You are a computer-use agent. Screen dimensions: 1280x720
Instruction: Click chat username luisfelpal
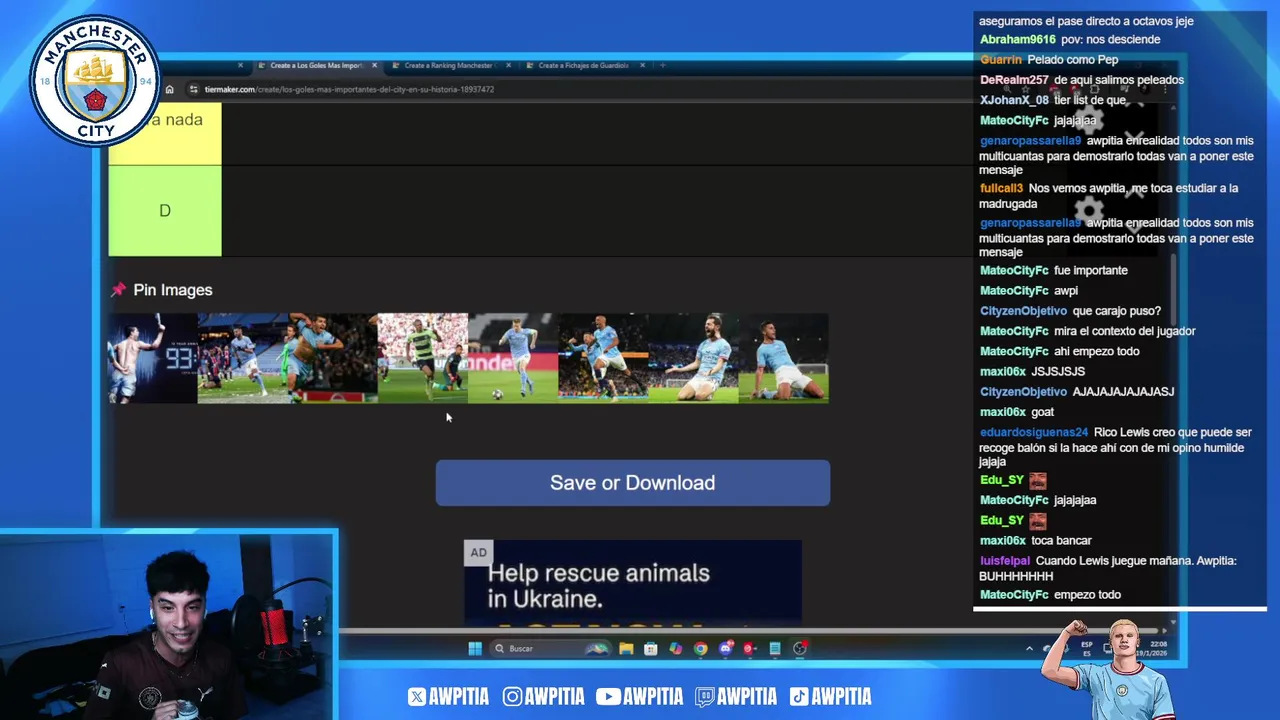click(x=1004, y=561)
